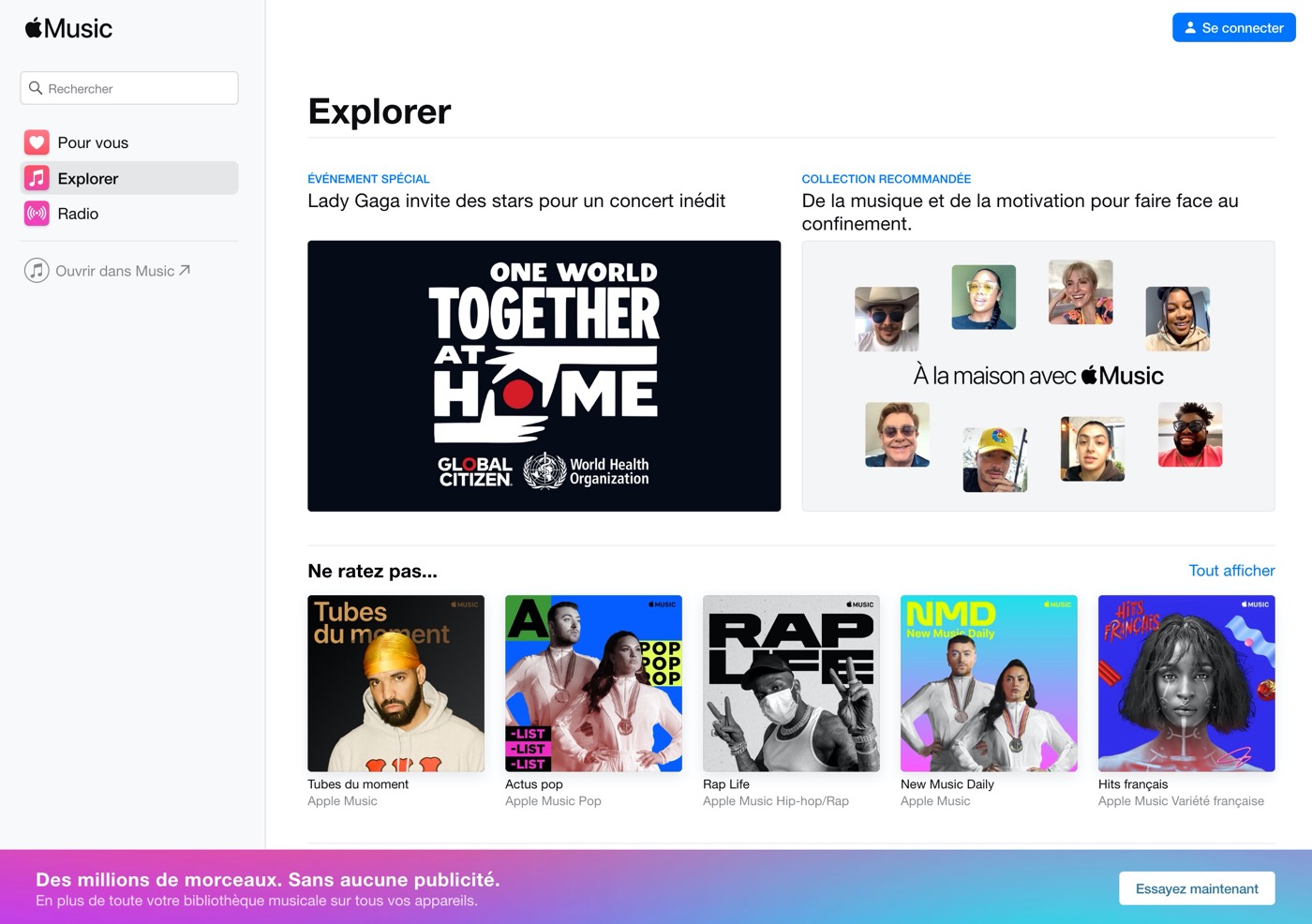This screenshot has height=924, width=1312.
Task: Click the Apple Music logo
Action: (68, 28)
